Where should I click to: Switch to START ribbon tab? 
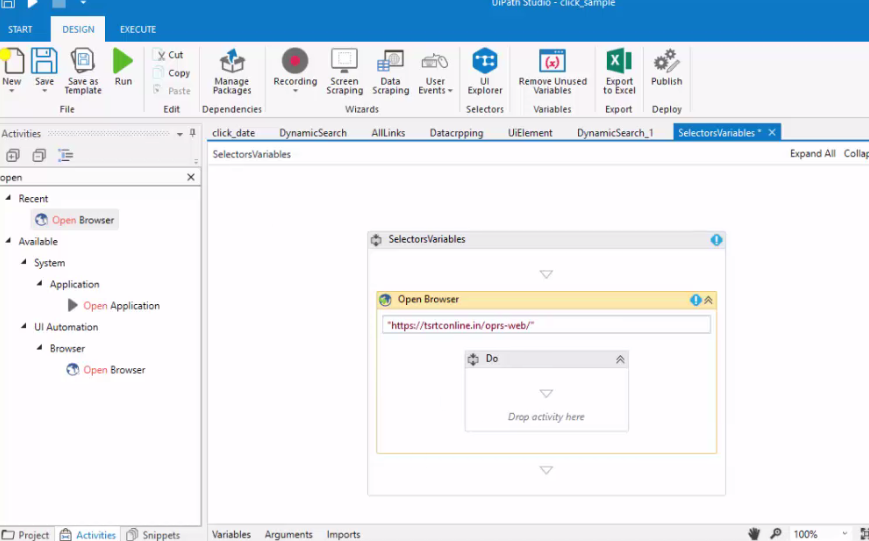tap(20, 29)
